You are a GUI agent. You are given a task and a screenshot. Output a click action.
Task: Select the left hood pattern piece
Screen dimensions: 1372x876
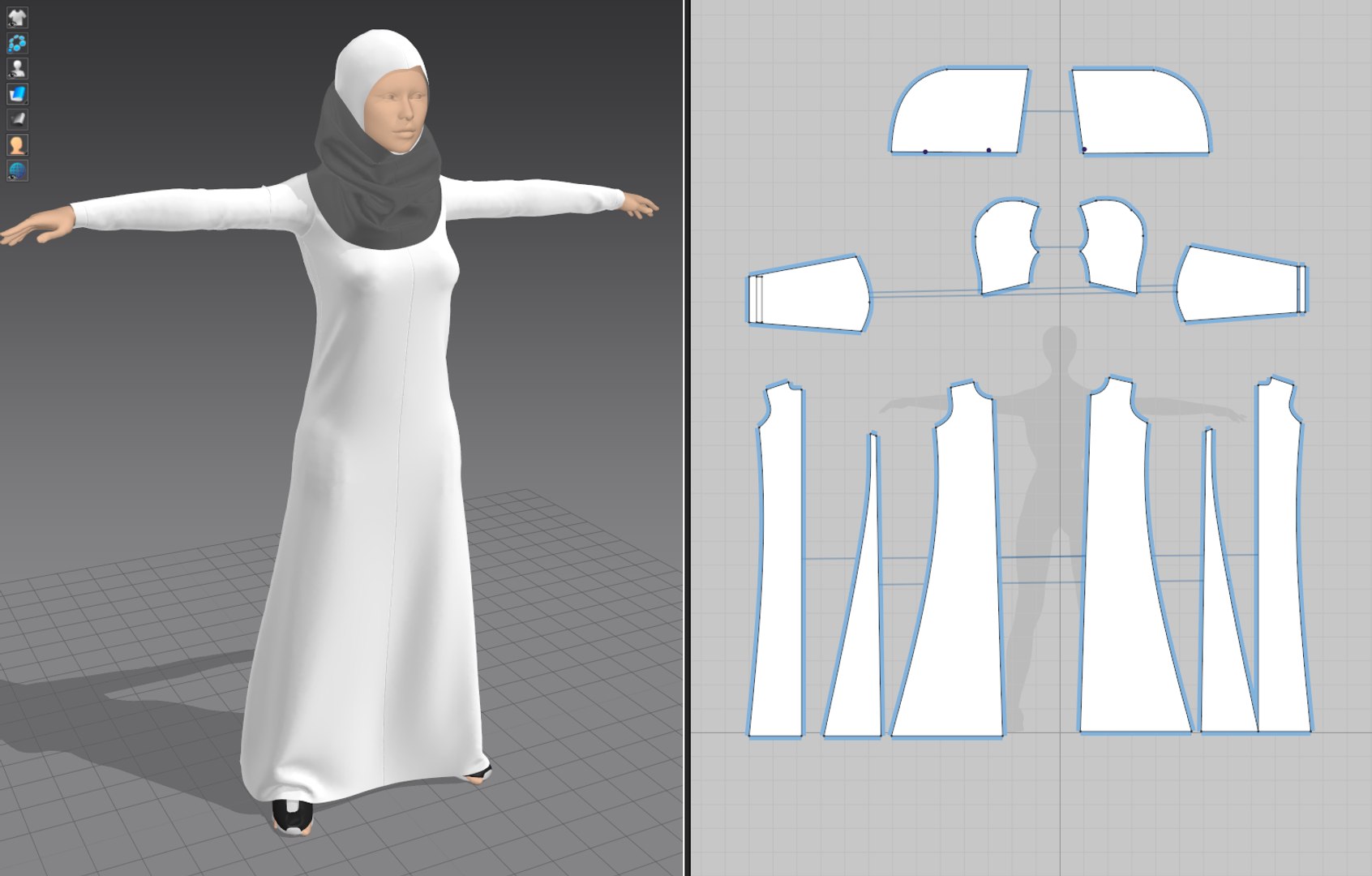[960, 111]
